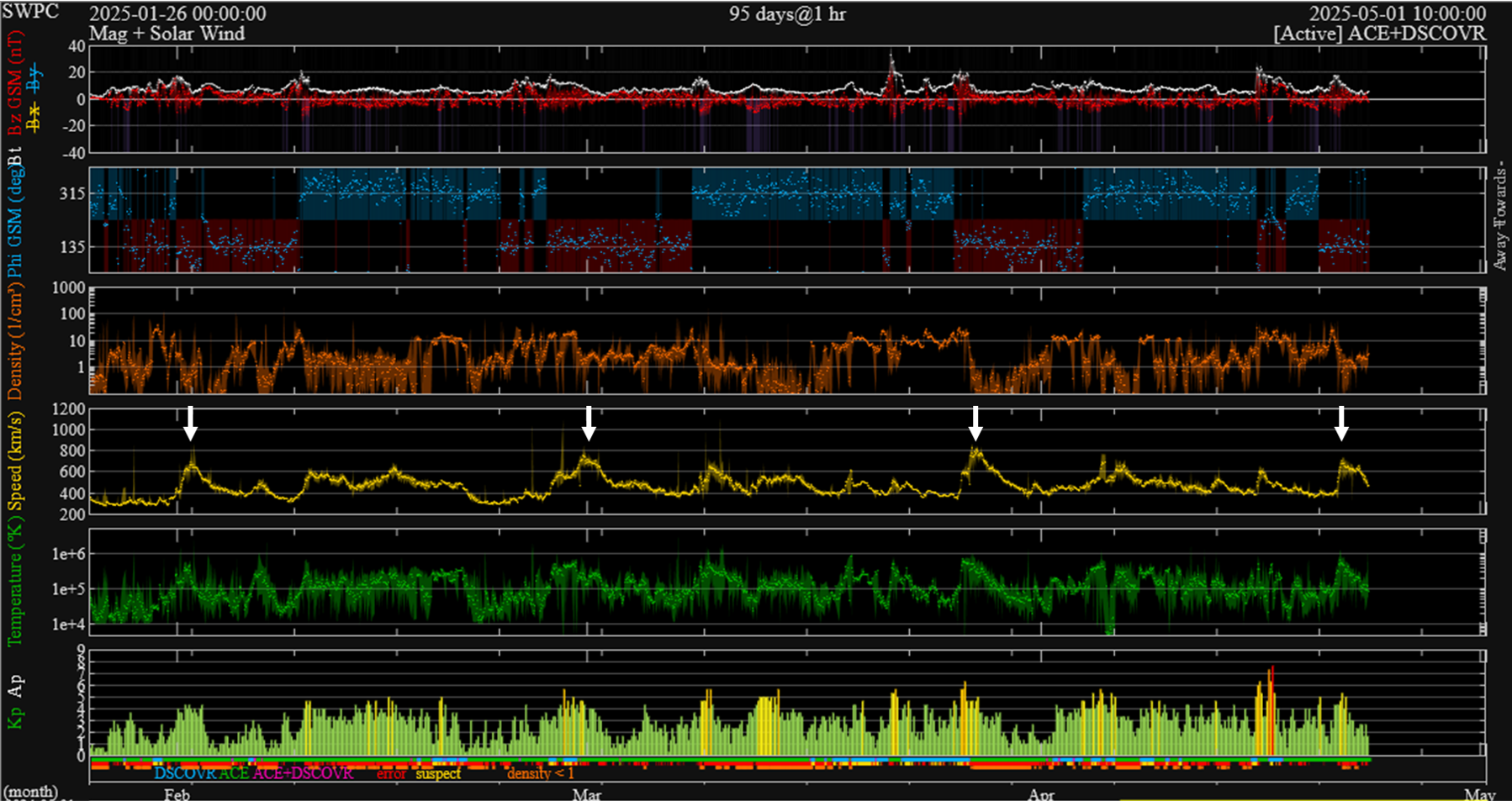Viewport: 1512px width, 801px height.
Task: Click the red 'error' legend label
Action: [x=391, y=773]
